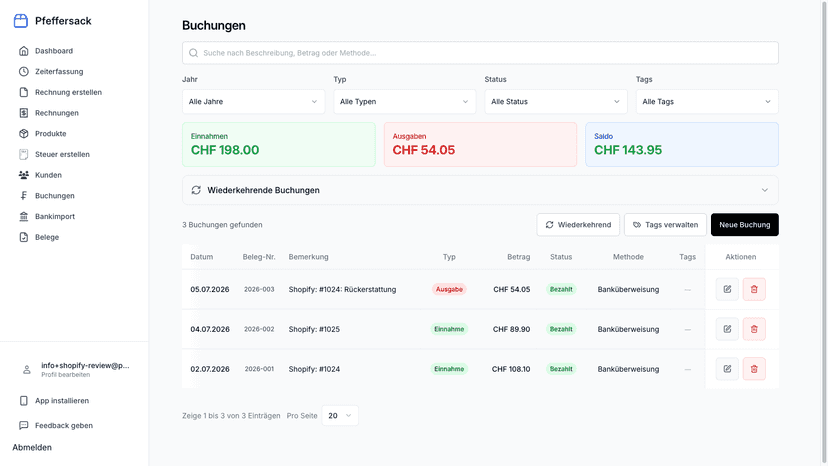The image size is (828, 466).
Task: Delete booking 2026-001 Shopify: #1024
Action: pos(754,369)
